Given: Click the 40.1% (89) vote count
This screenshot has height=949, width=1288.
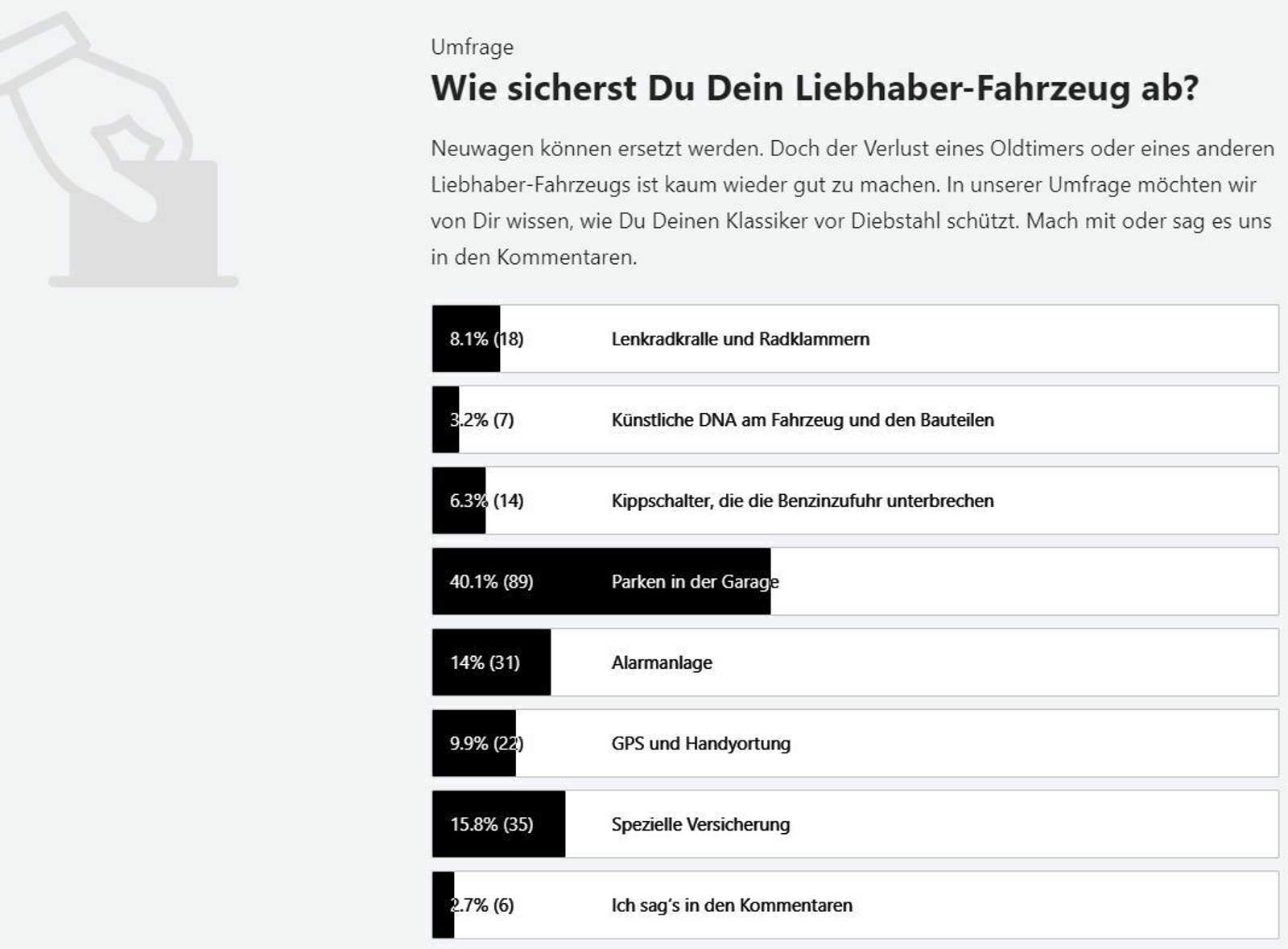Looking at the screenshot, I should point(491,582).
